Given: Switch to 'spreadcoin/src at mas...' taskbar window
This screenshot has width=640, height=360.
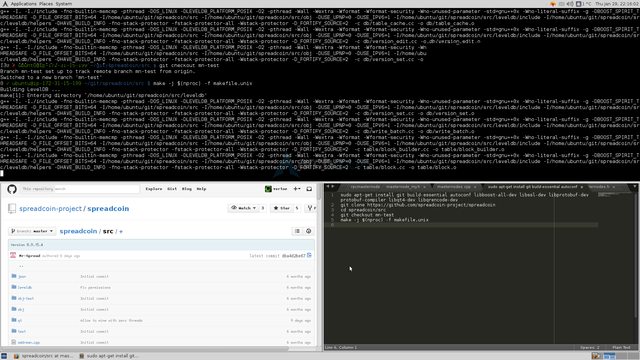Looking at the screenshot, I should [x=43, y=356].
